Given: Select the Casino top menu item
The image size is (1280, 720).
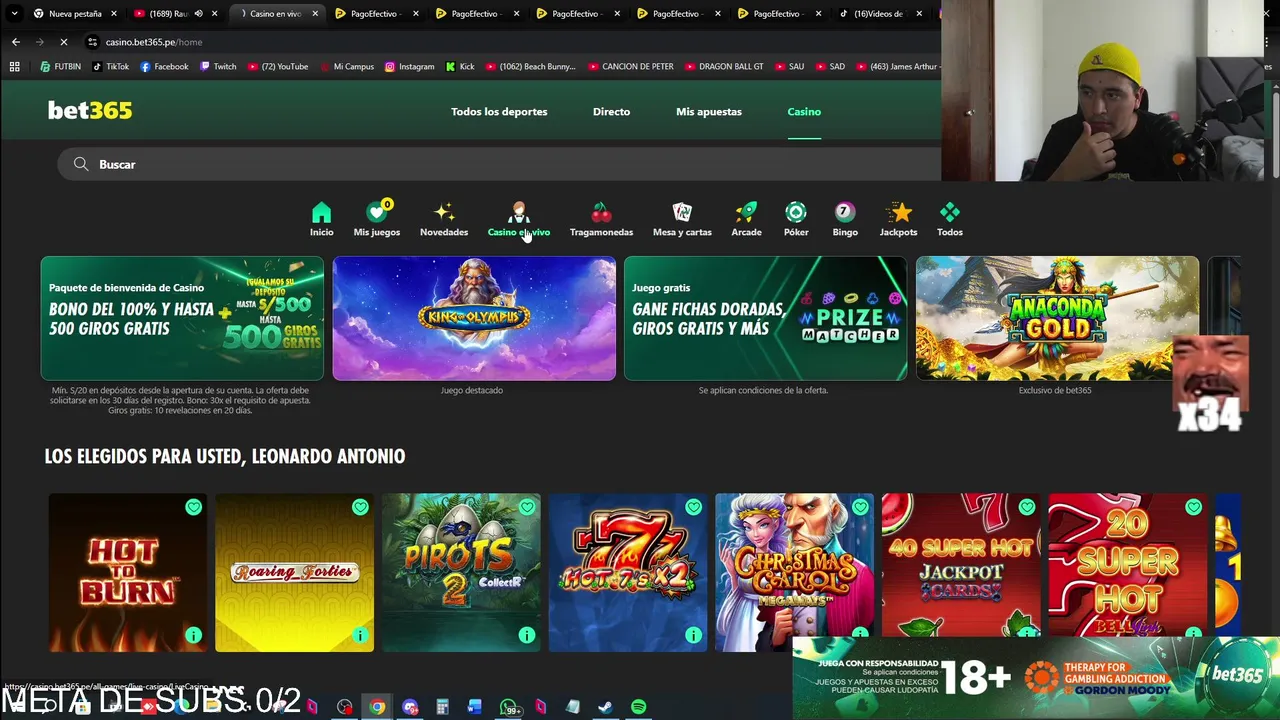Looking at the screenshot, I should [804, 111].
